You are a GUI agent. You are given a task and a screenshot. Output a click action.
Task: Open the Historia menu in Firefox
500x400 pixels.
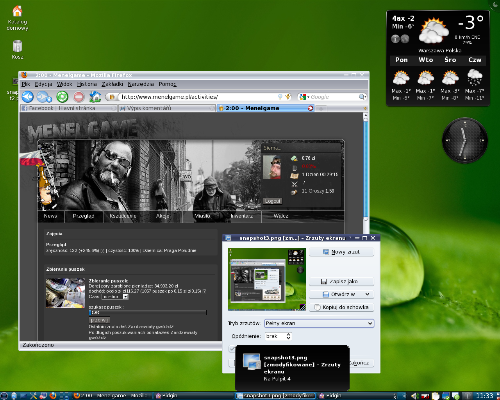pyautogui.click(x=87, y=84)
